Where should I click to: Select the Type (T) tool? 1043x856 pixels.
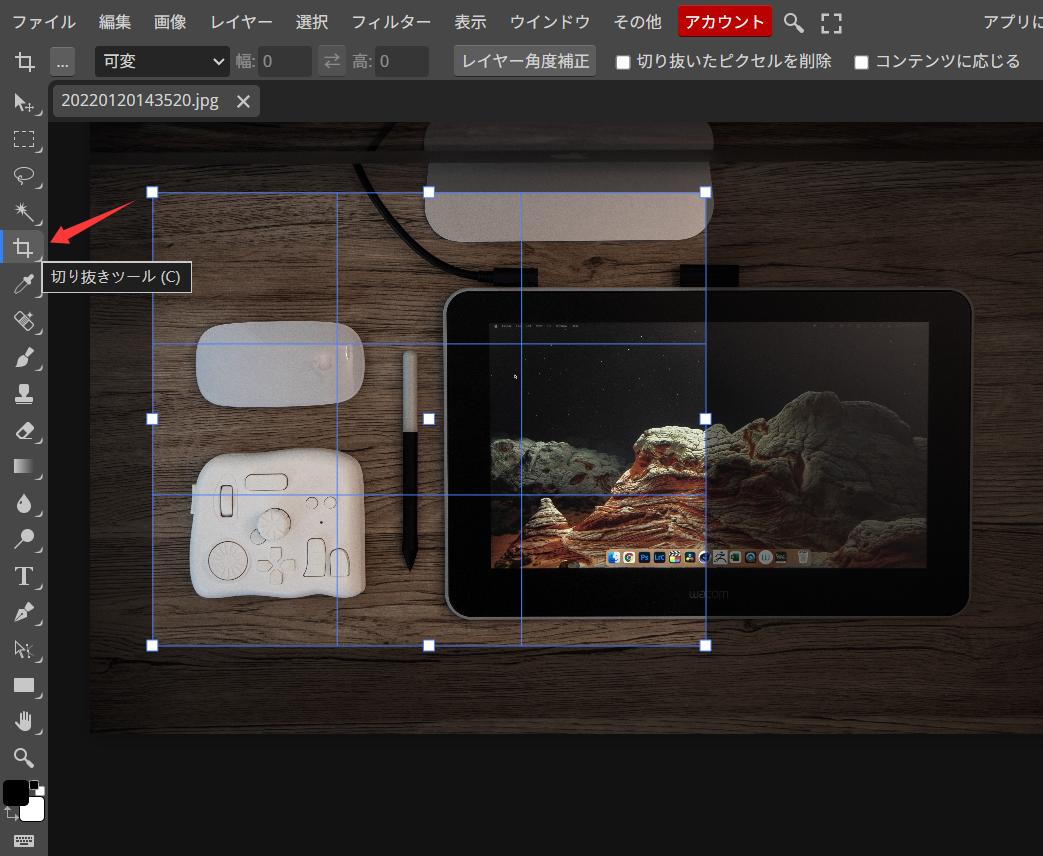point(24,576)
